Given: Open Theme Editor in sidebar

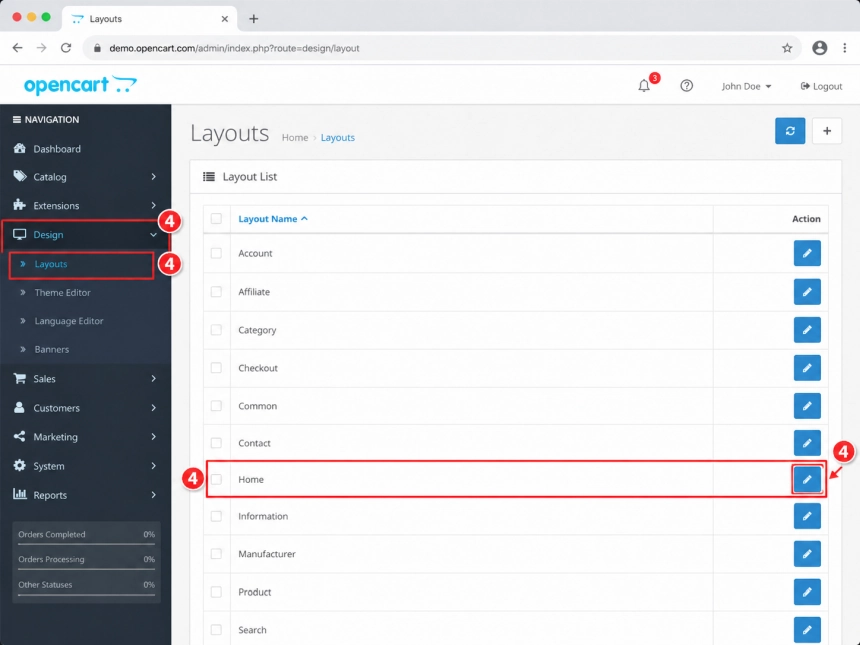Looking at the screenshot, I should pyautogui.click(x=63, y=293).
